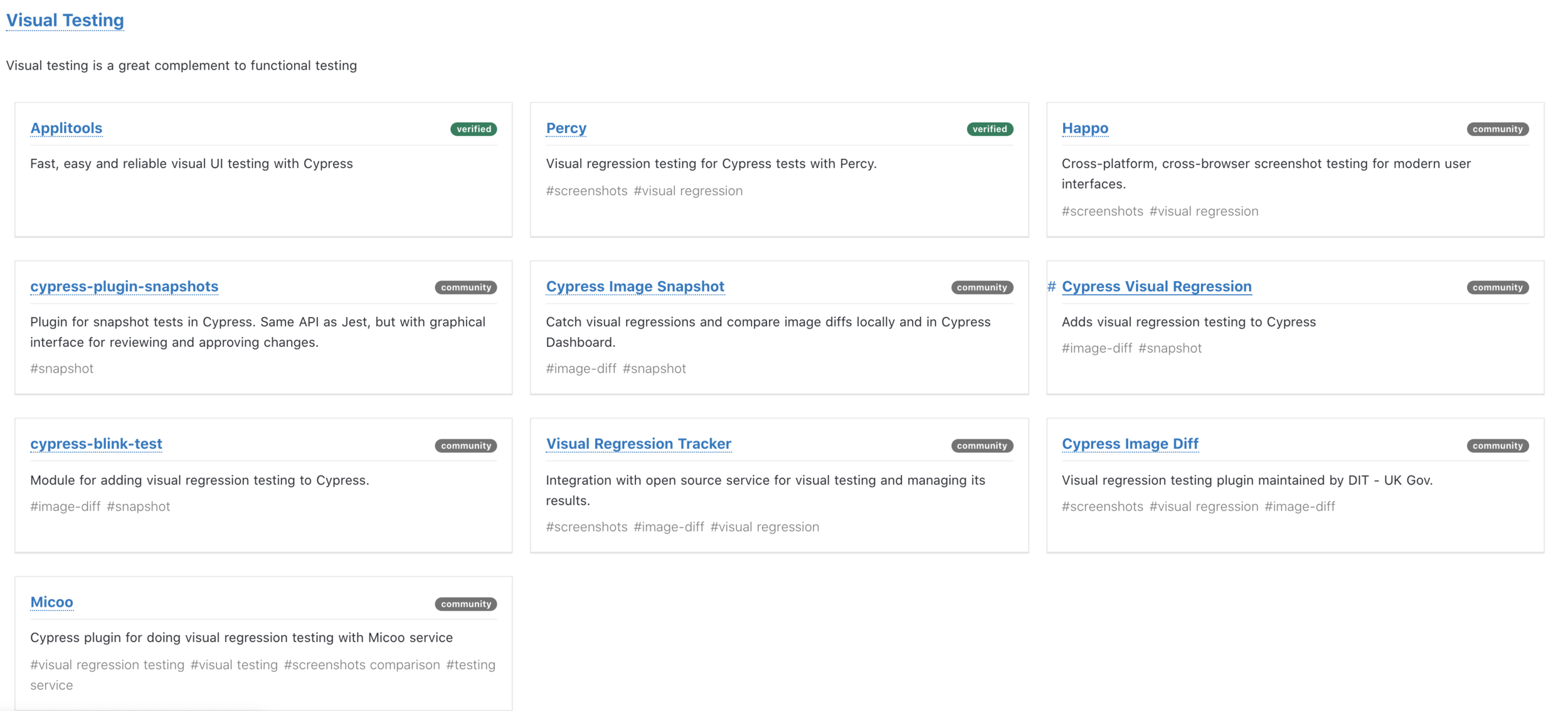The width and height of the screenshot is (1568, 711).
Task: Click the #snapshot tag under cypress-plugin-snapshots
Action: pyautogui.click(x=61, y=368)
